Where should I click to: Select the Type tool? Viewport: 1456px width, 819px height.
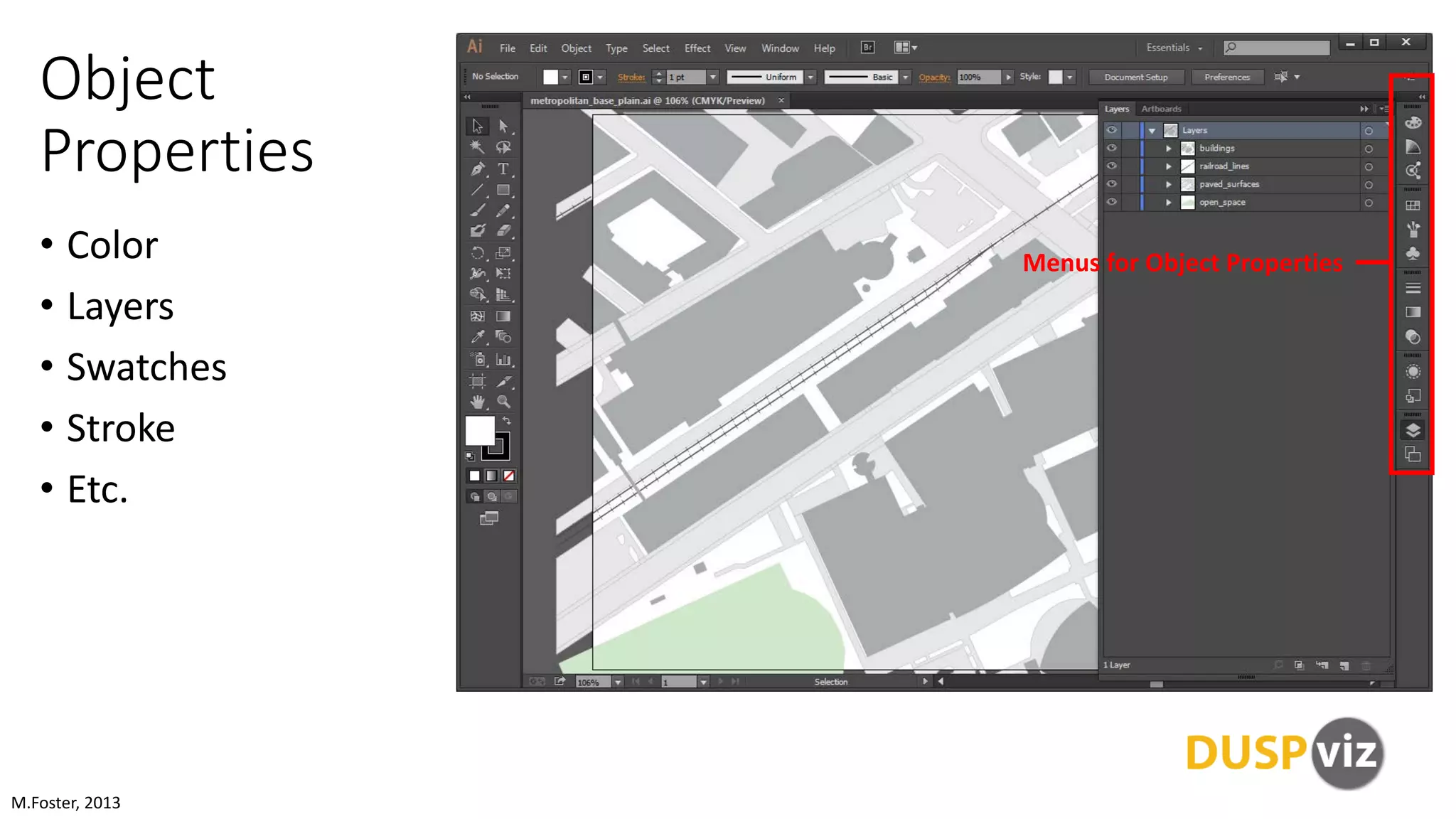(x=503, y=169)
